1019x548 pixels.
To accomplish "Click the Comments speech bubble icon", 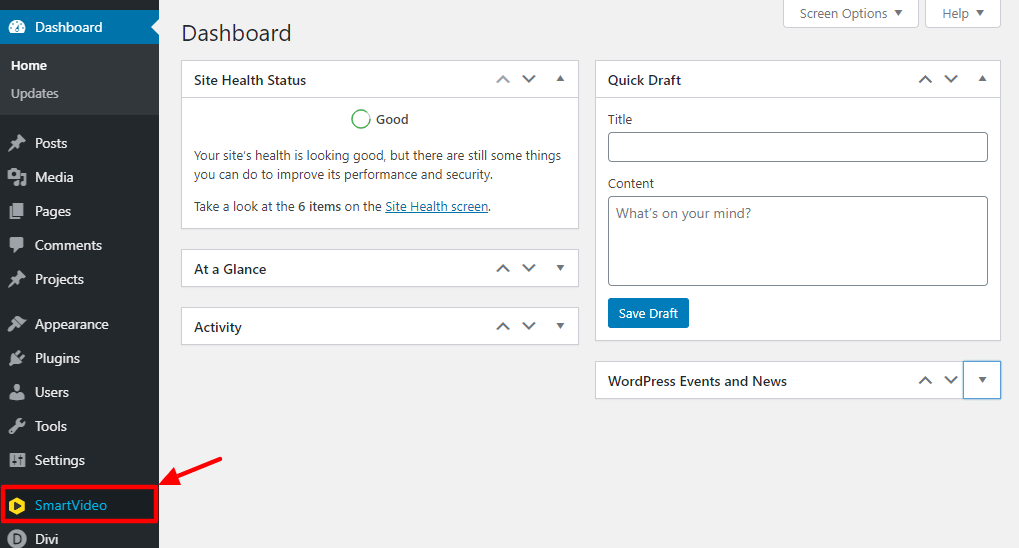I will [17, 245].
